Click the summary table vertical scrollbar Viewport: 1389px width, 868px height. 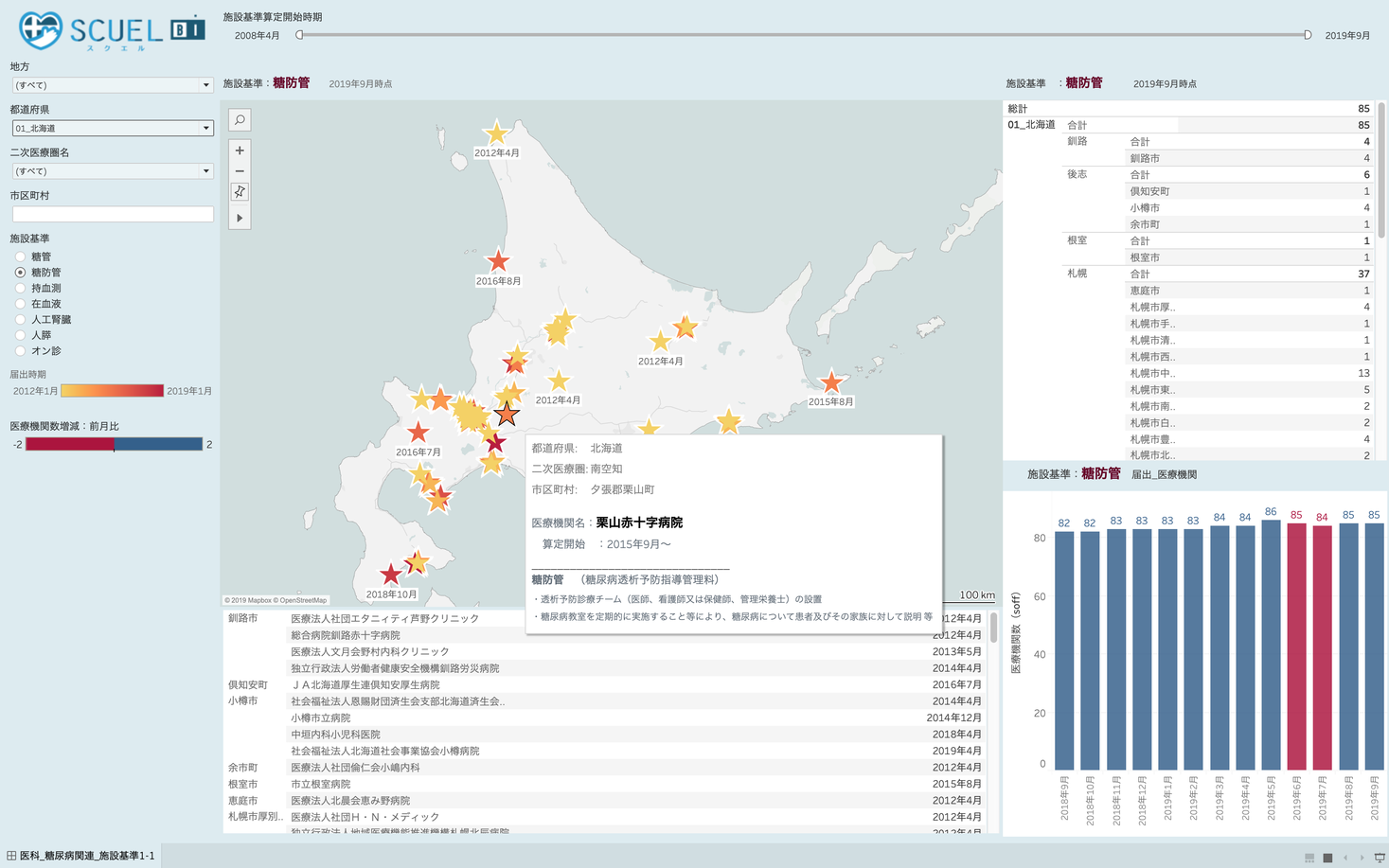click(x=1381, y=170)
